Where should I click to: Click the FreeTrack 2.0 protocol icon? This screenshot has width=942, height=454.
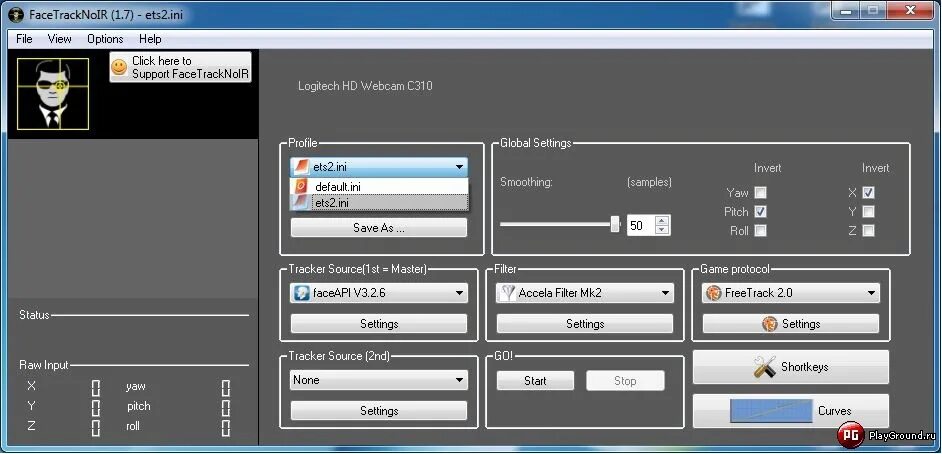pyautogui.click(x=714, y=293)
